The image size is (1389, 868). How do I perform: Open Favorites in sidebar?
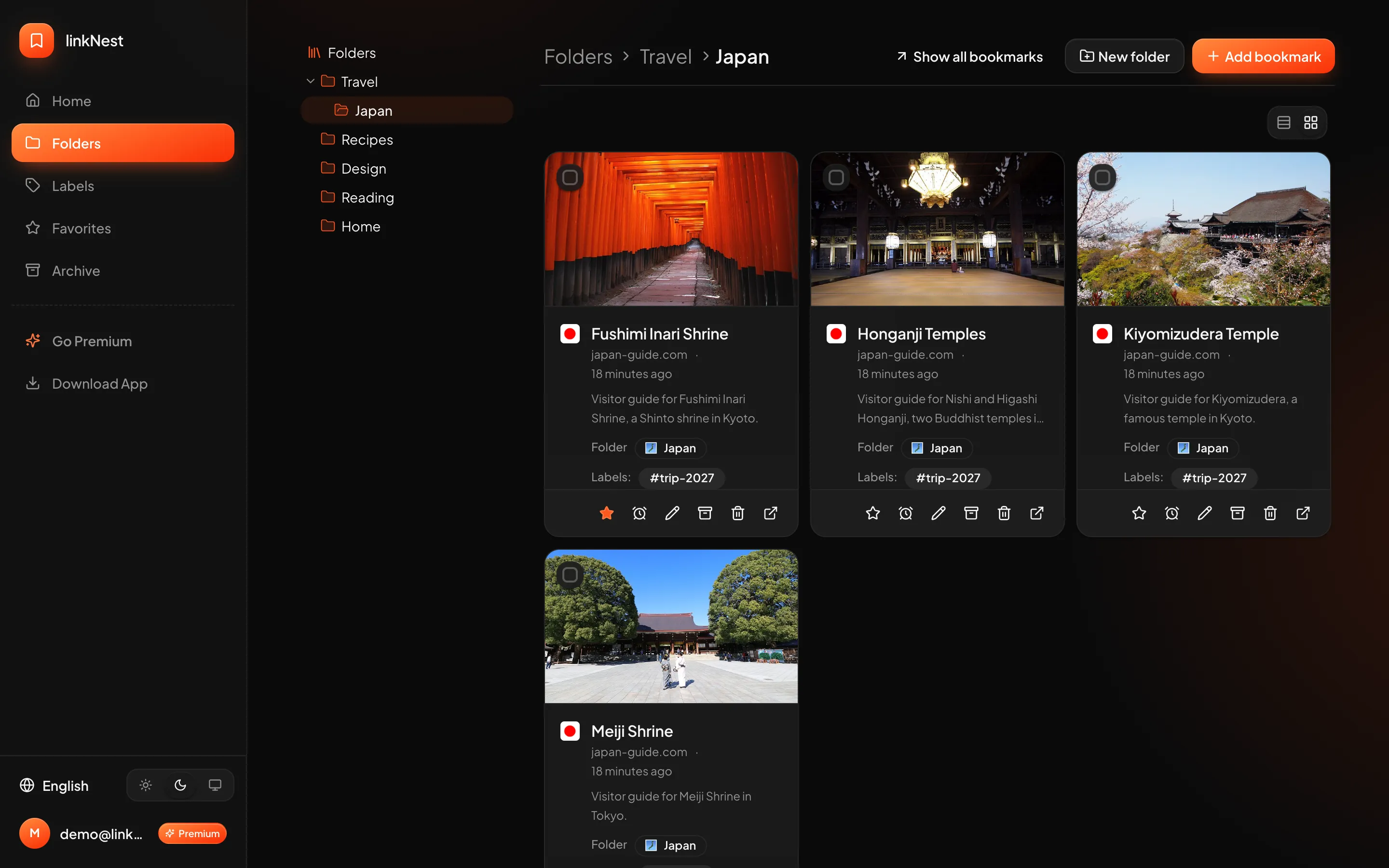[x=123, y=228]
